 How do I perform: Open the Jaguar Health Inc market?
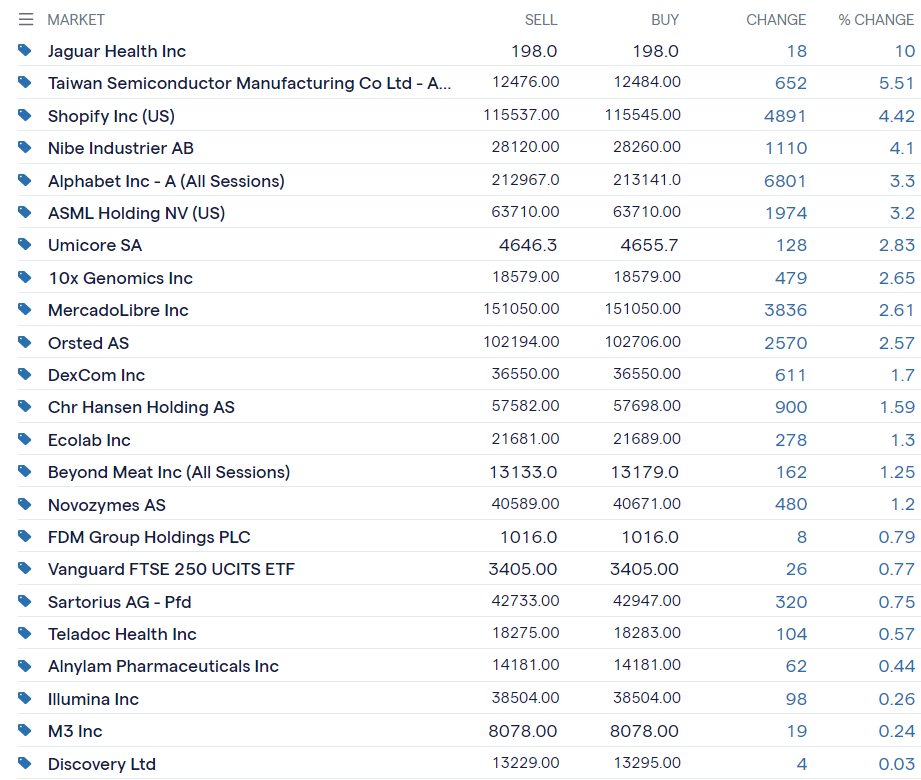[117, 51]
